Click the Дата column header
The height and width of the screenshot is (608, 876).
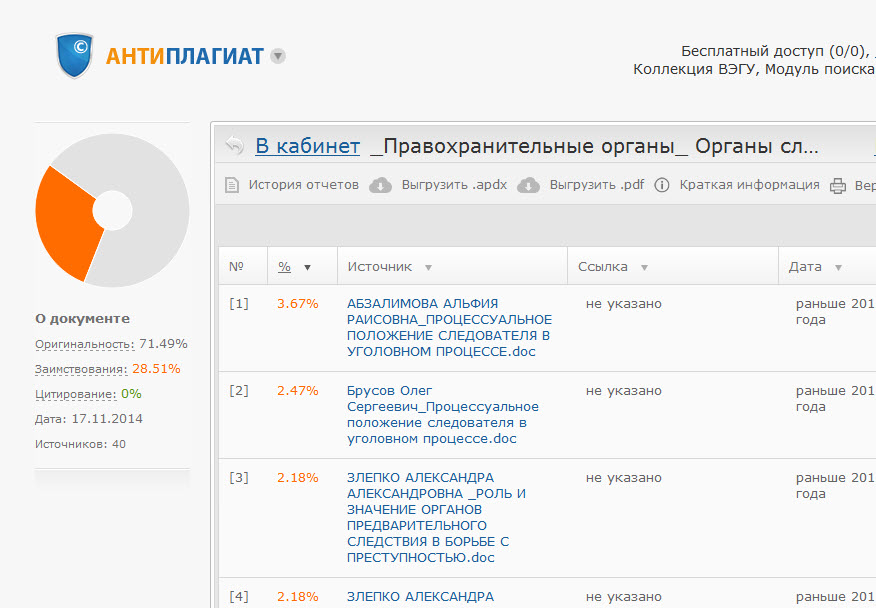click(x=805, y=267)
